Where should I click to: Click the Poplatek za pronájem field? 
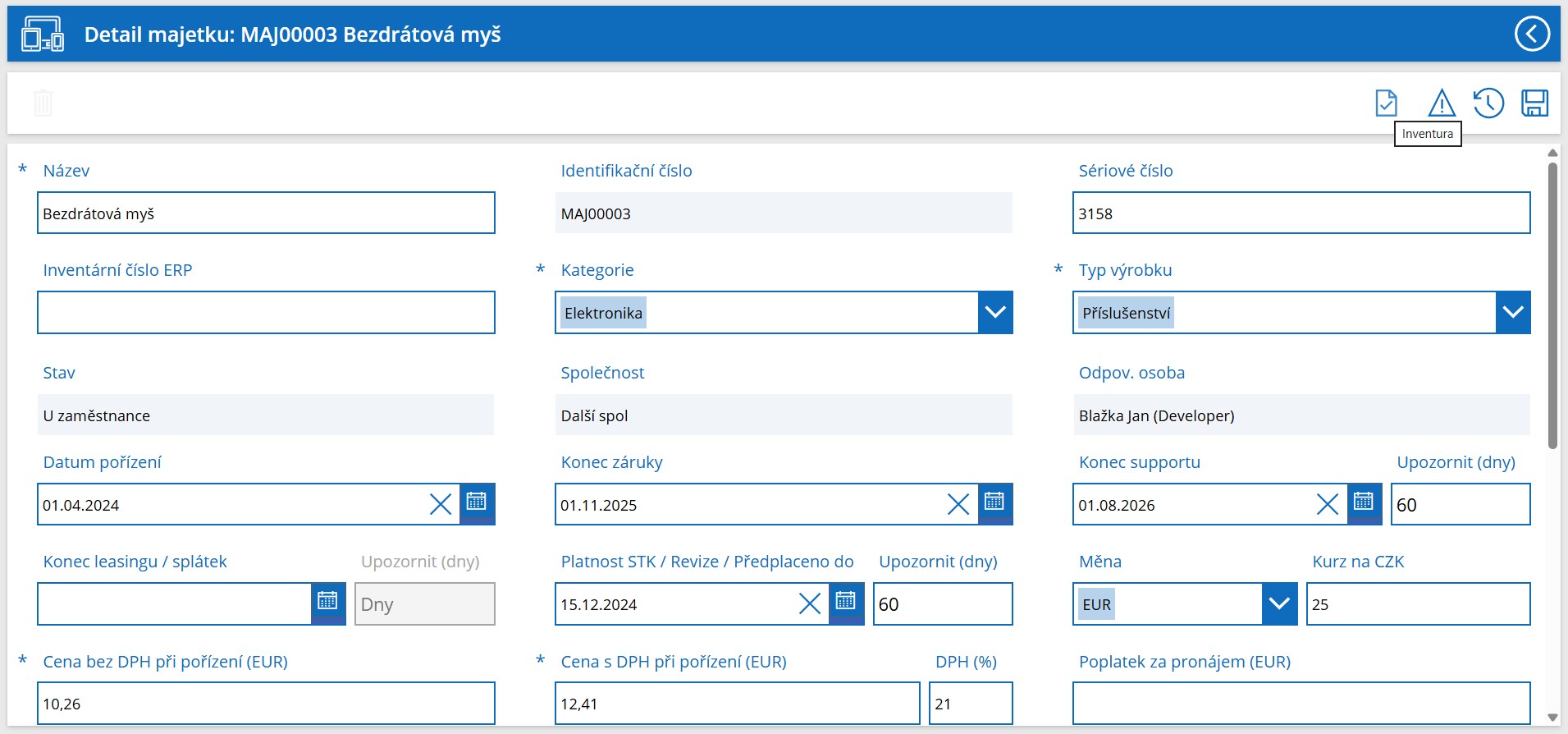pos(1301,704)
